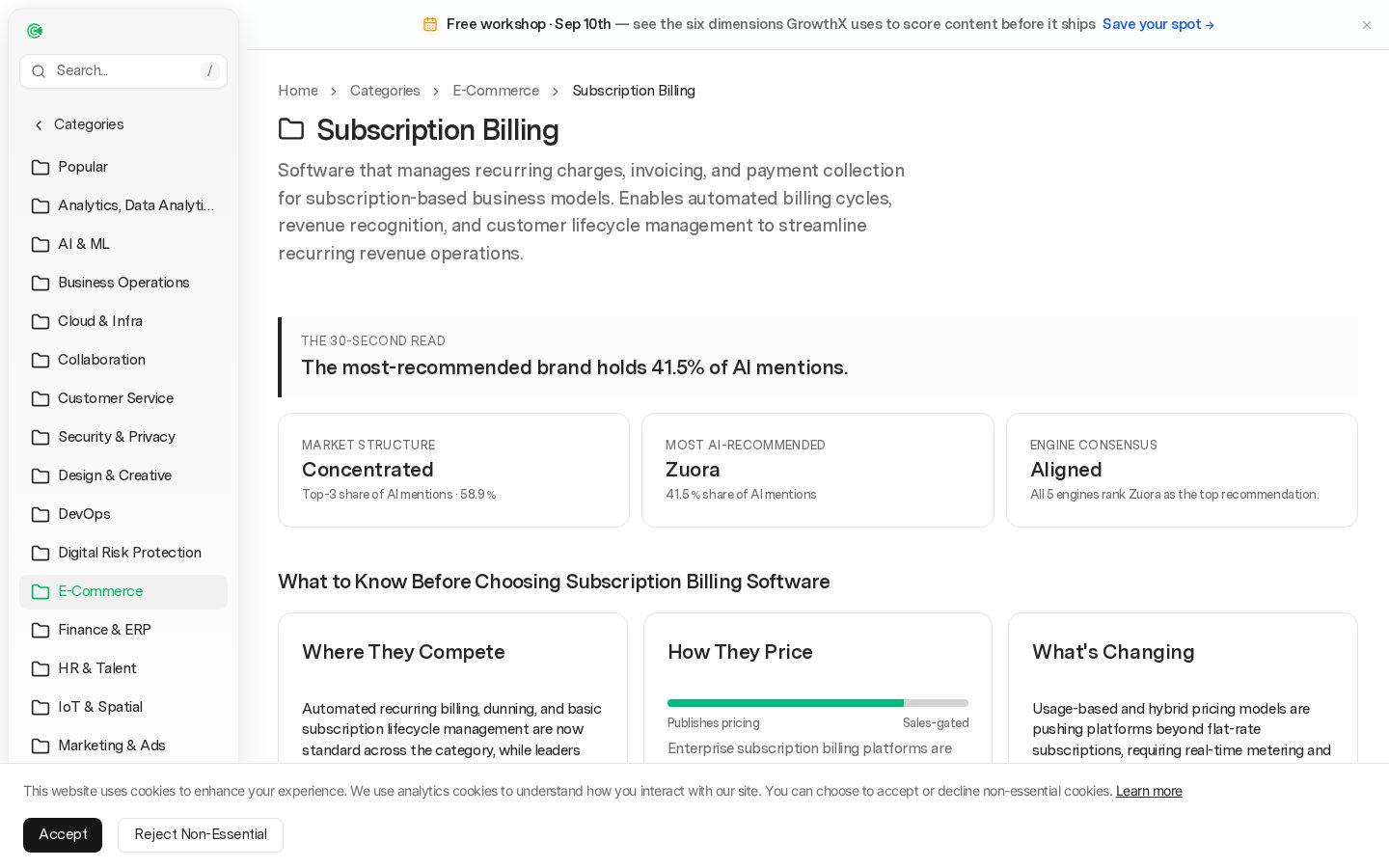Click the folder icon beside Digital Risk Protection

[41, 554]
